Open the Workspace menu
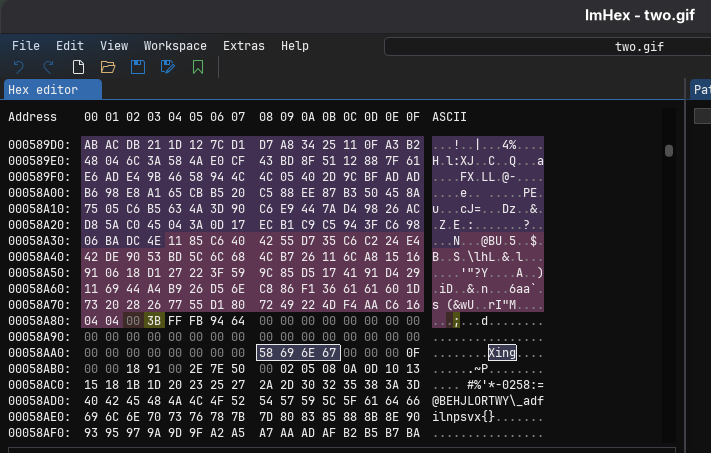The width and height of the screenshot is (711, 453). click(175, 46)
